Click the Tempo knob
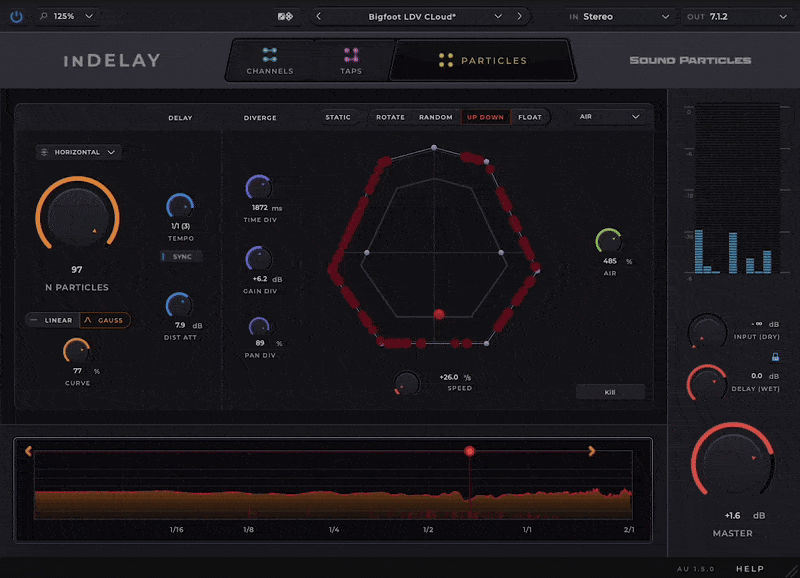Viewport: 800px width, 578px height. point(180,207)
